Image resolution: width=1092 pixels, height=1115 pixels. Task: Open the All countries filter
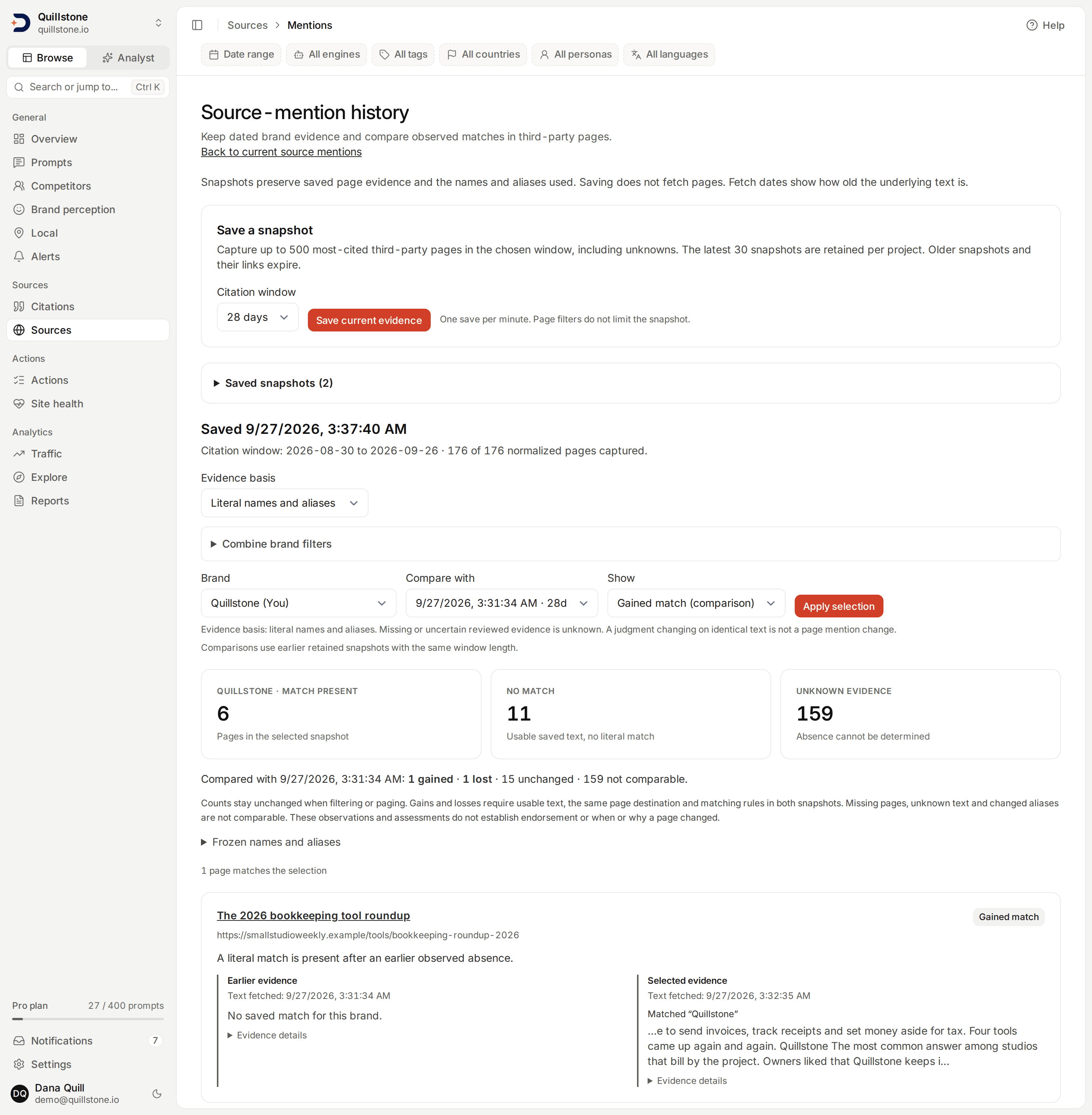click(483, 55)
